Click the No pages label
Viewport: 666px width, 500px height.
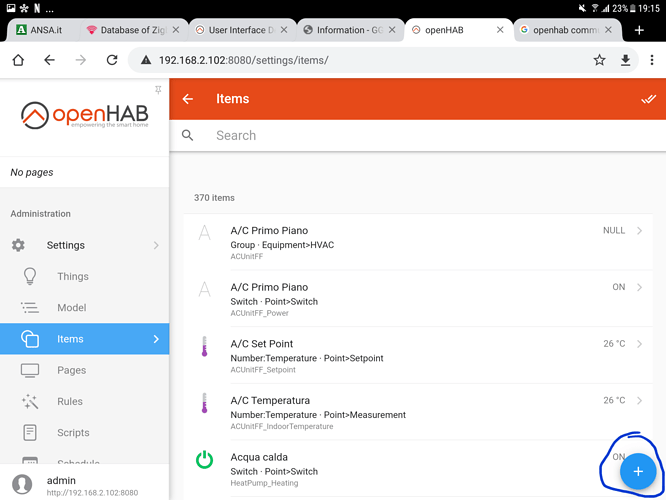click(32, 172)
